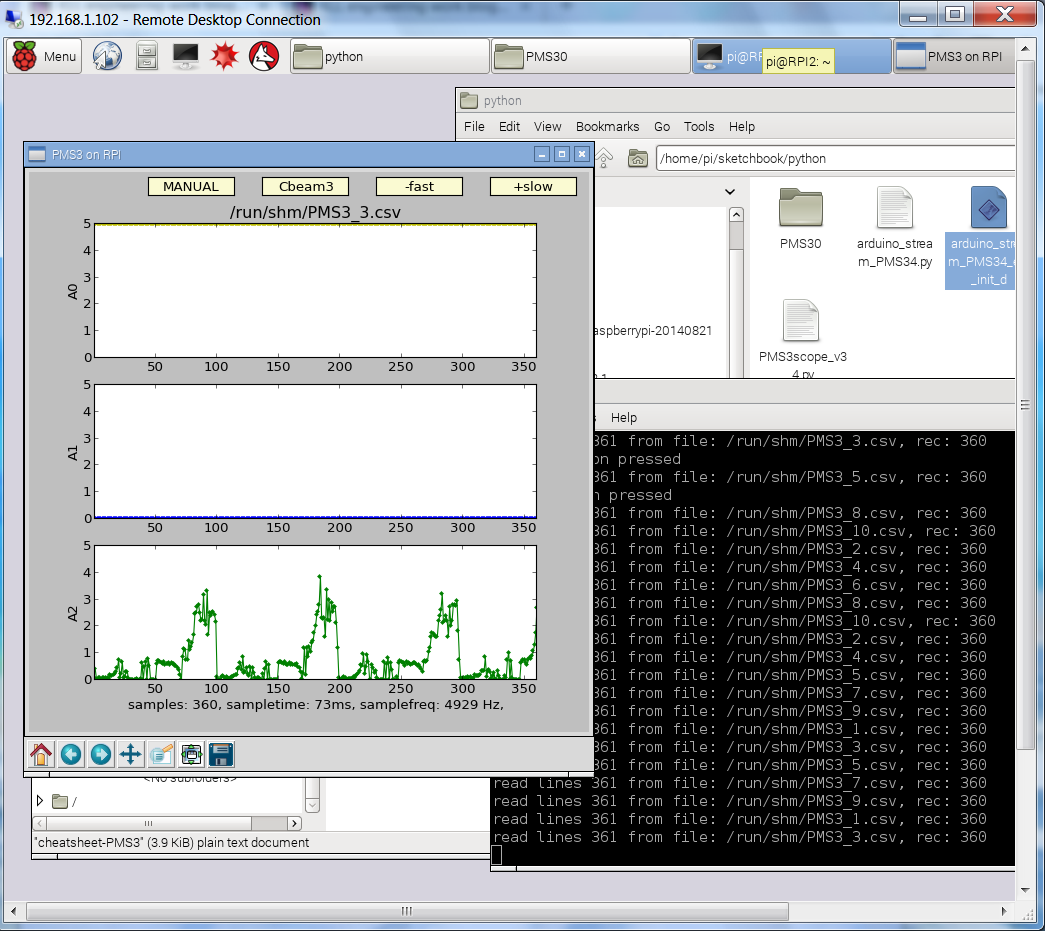Toggle the MANUAL mode button
Viewport: 1045px width, 931px height.
[191, 186]
